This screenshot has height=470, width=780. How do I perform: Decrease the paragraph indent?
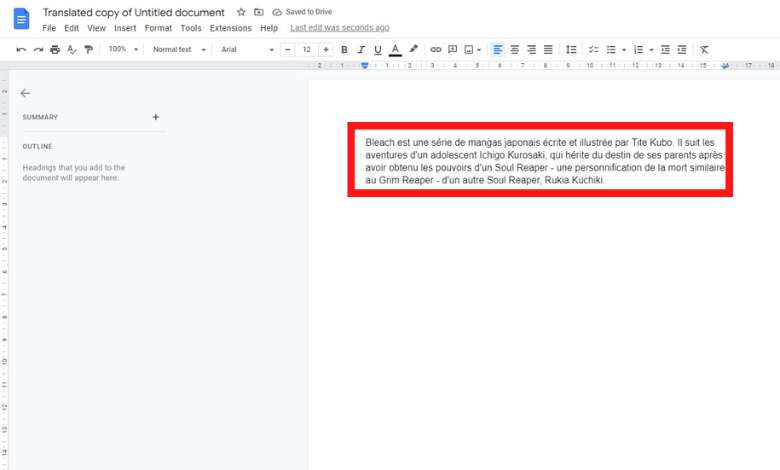(x=665, y=50)
